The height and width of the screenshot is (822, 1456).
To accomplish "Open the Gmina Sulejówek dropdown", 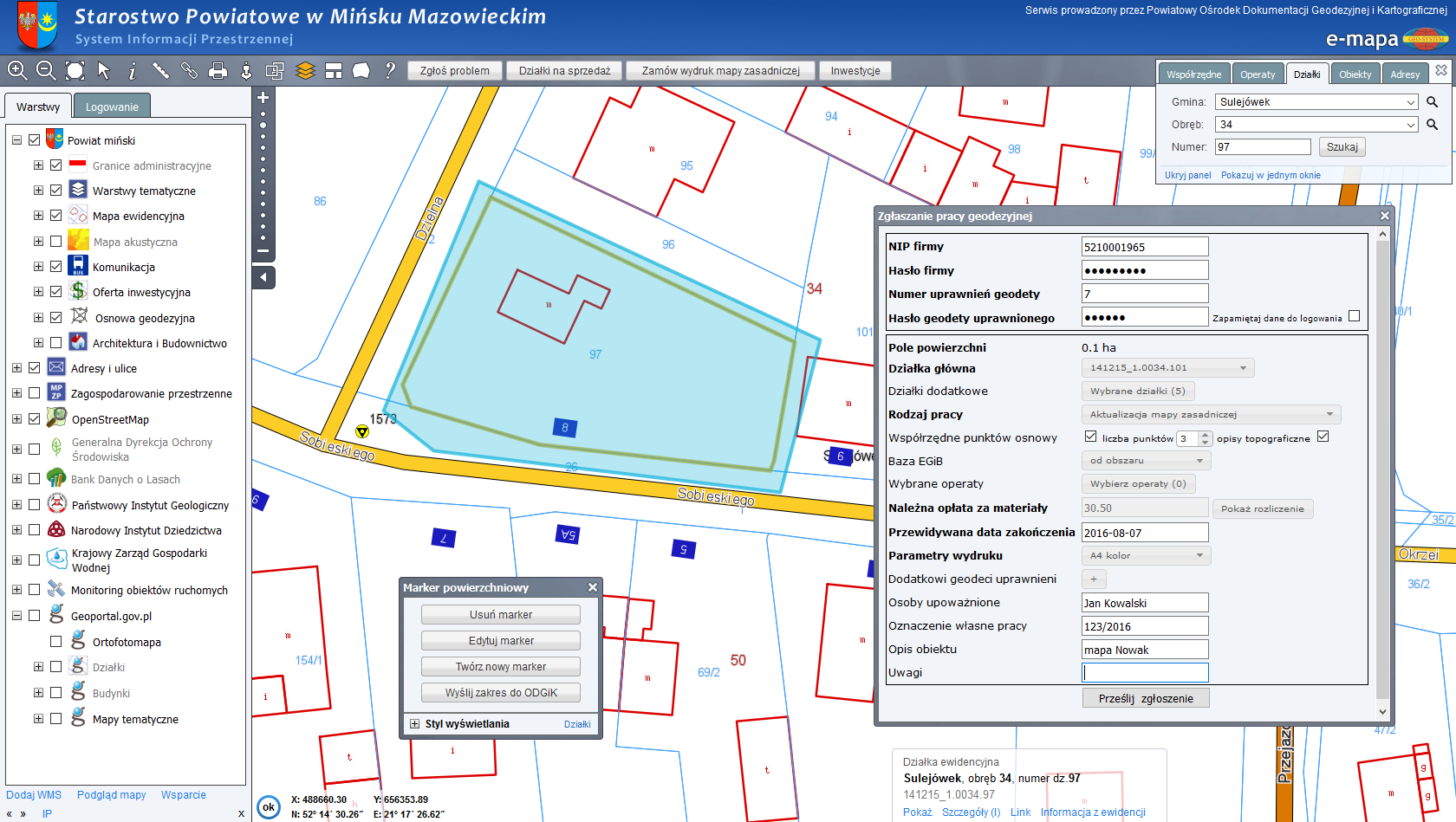I will point(1316,102).
